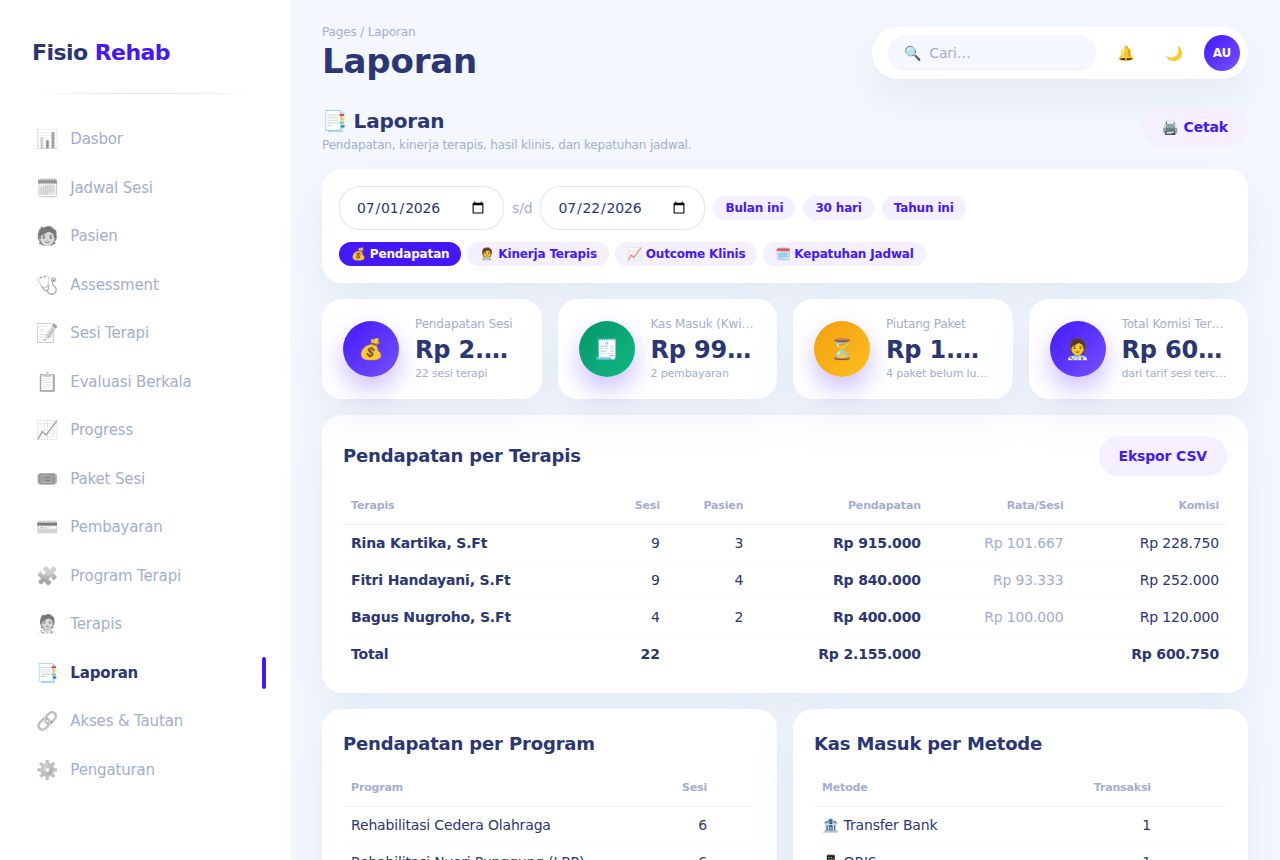Click the Rata/Sesi column header
The image size is (1280, 860).
(x=1035, y=505)
